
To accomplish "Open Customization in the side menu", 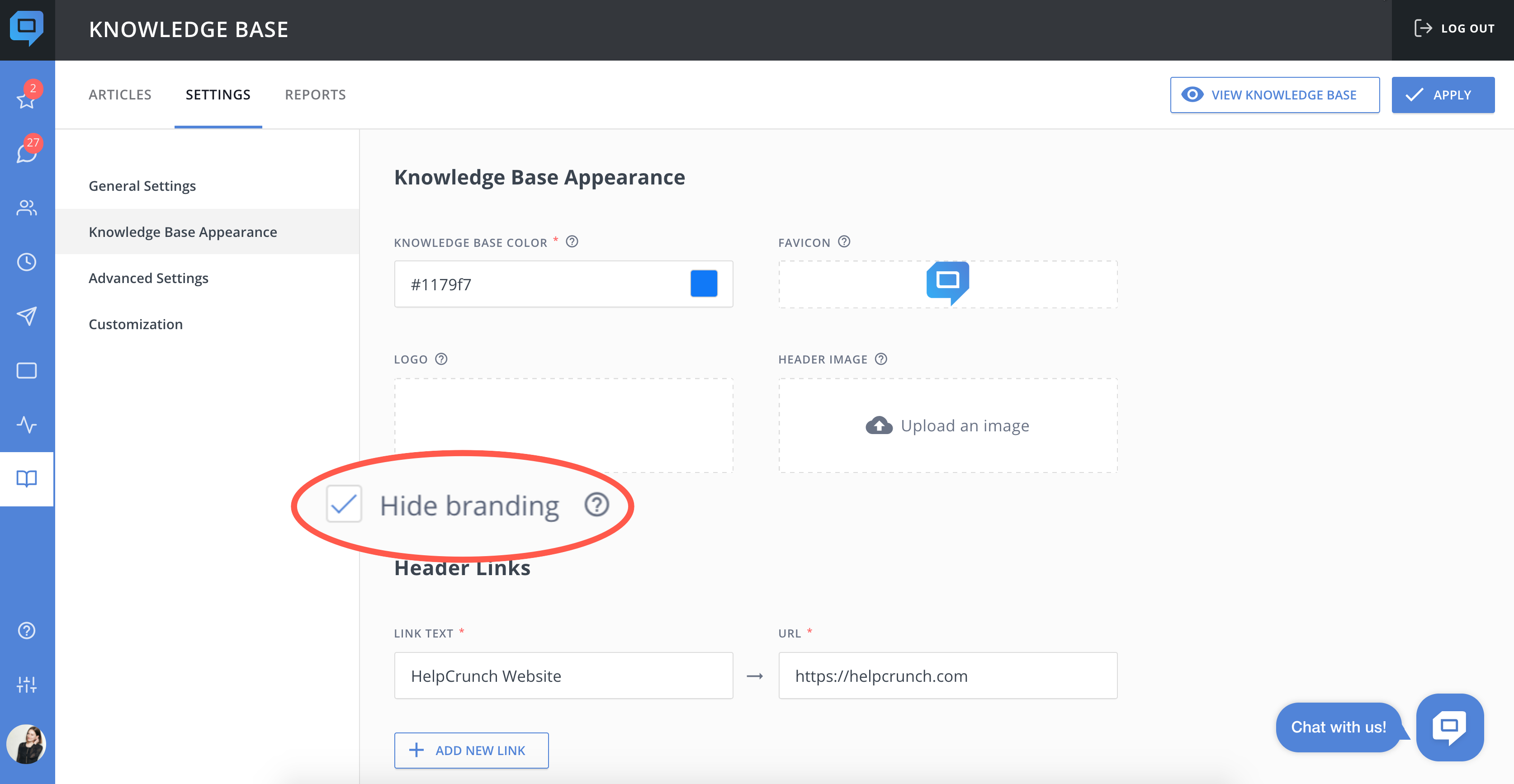I will 208,324.
